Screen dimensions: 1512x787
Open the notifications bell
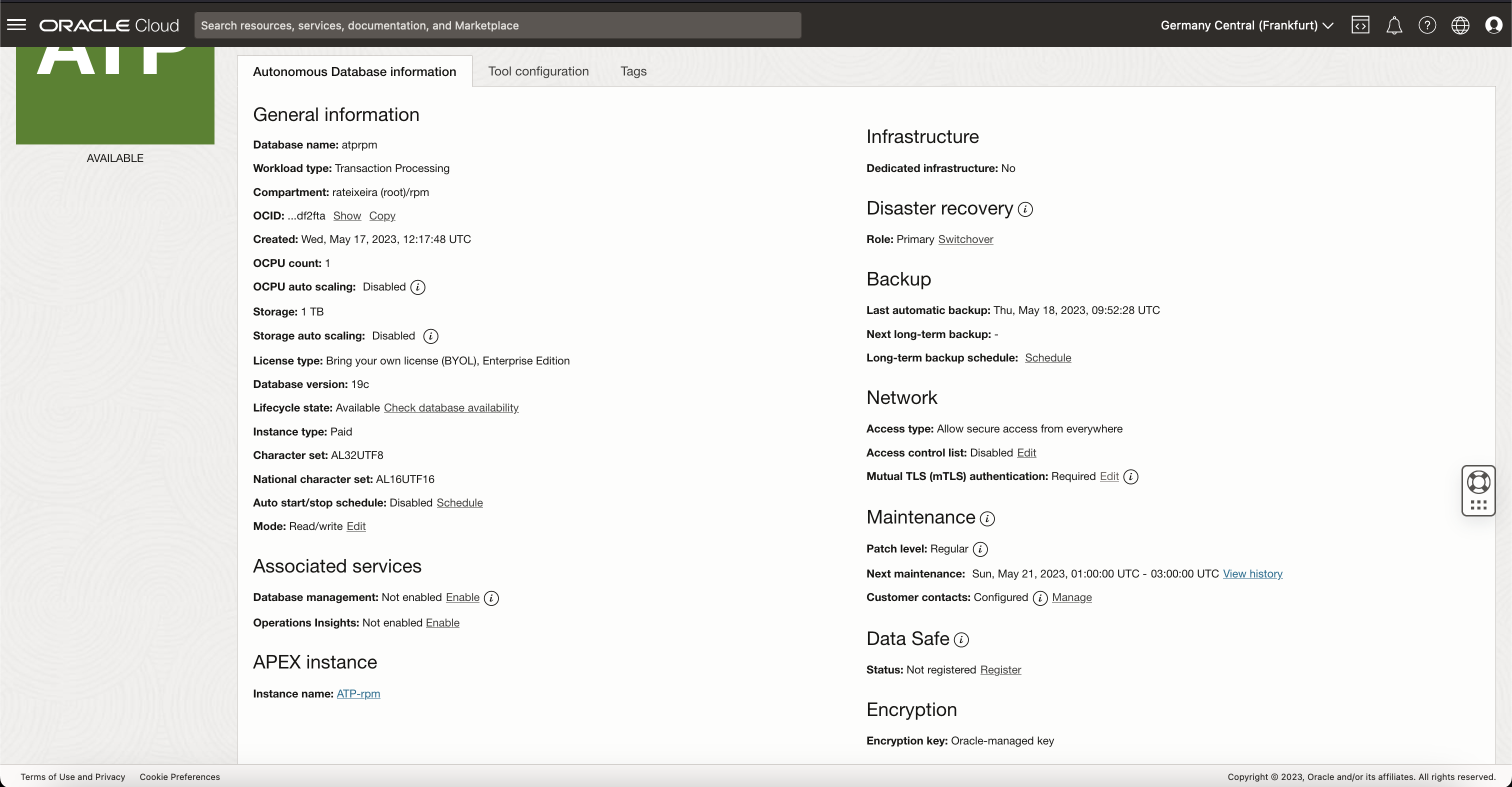[x=1394, y=25]
